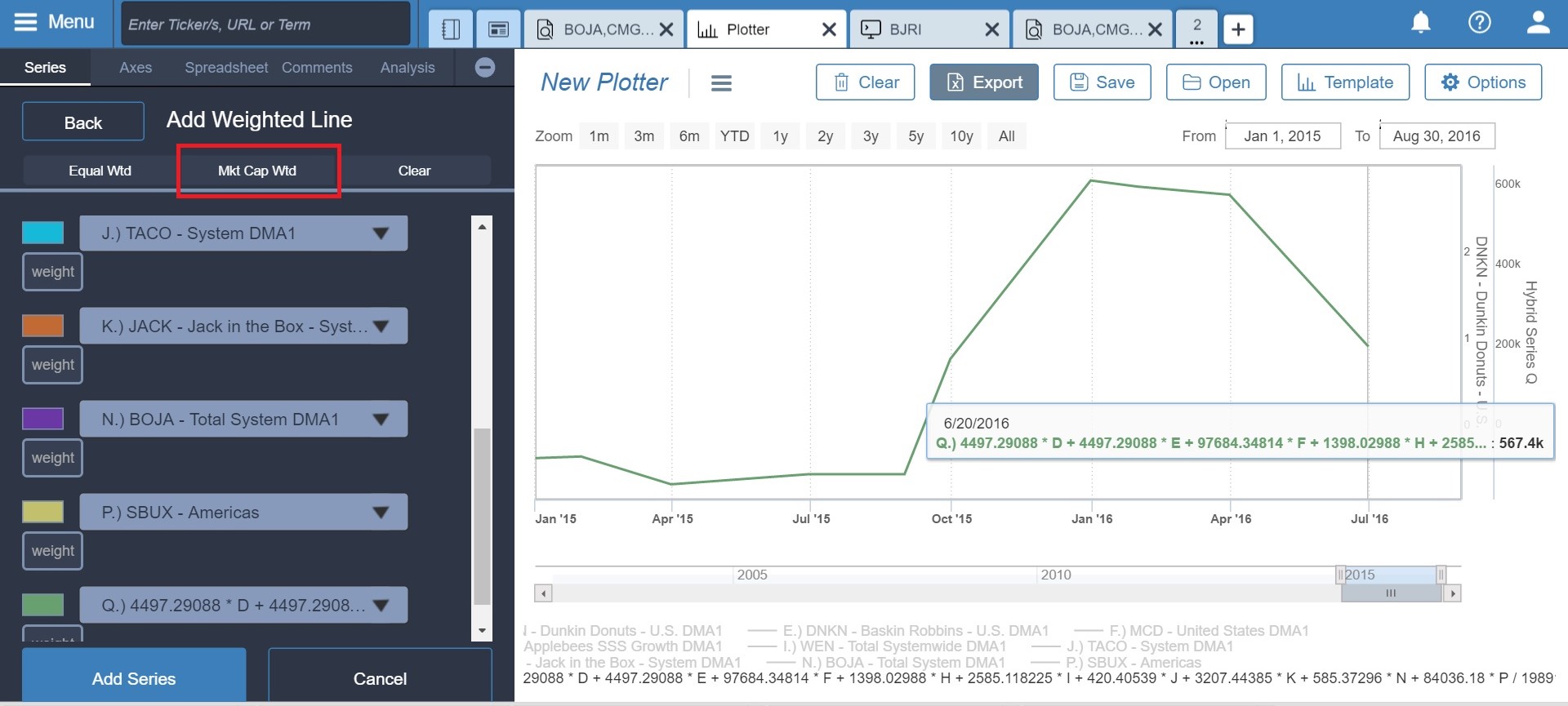
Task: Click up arrow of series list scrollbar
Action: [x=482, y=226]
